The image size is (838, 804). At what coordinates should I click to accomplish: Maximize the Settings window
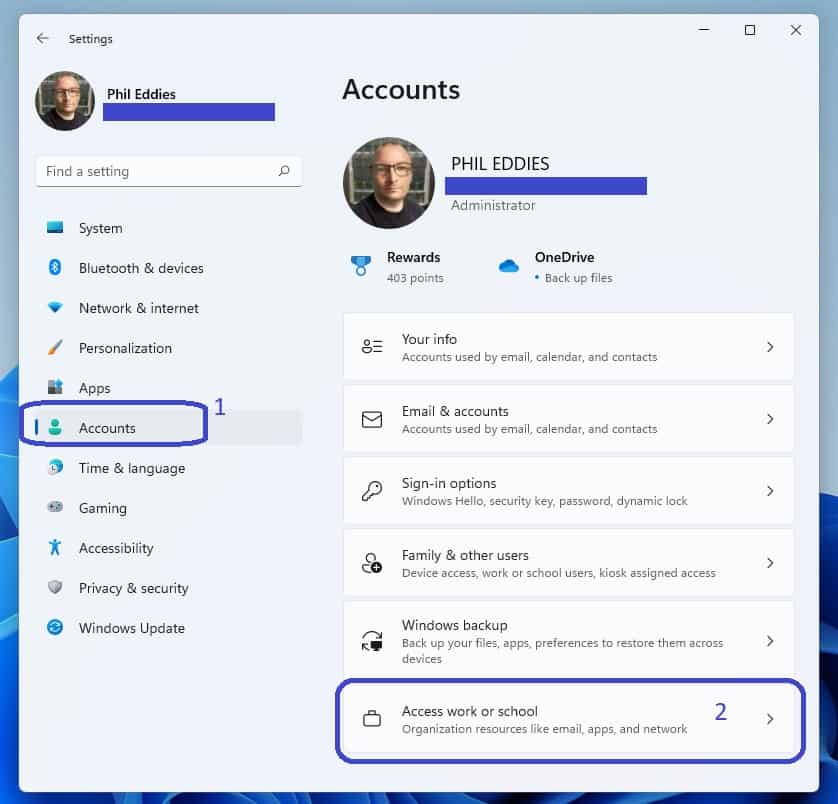click(750, 30)
